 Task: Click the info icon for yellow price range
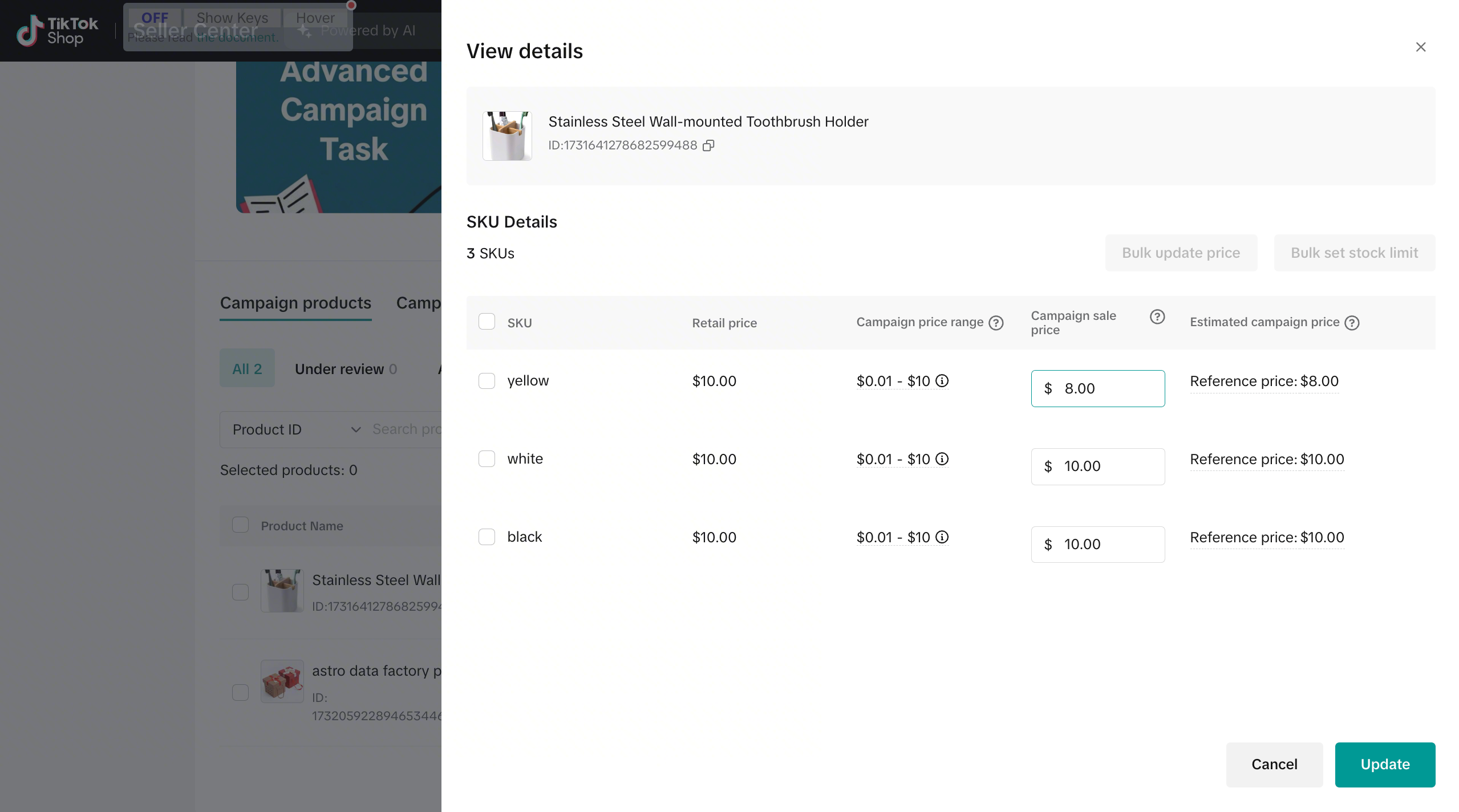pos(942,381)
